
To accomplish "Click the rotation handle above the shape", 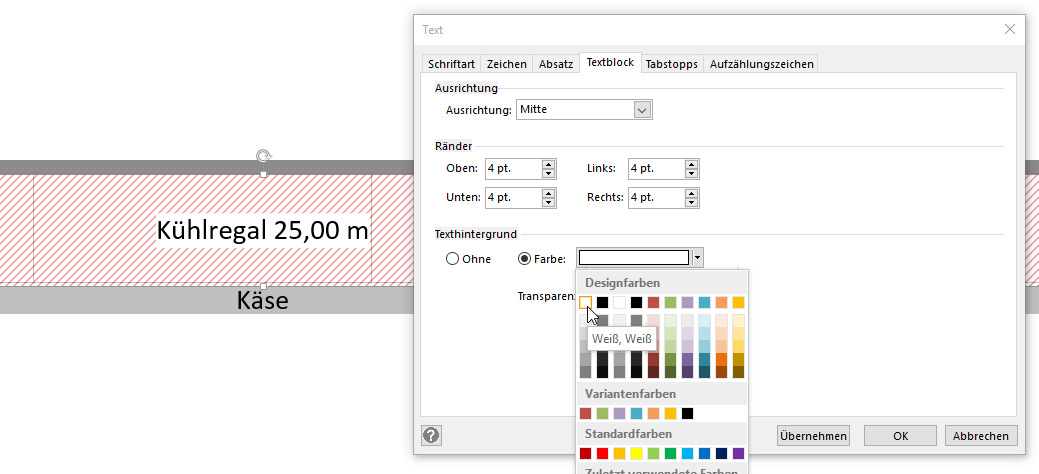I will pos(263,156).
